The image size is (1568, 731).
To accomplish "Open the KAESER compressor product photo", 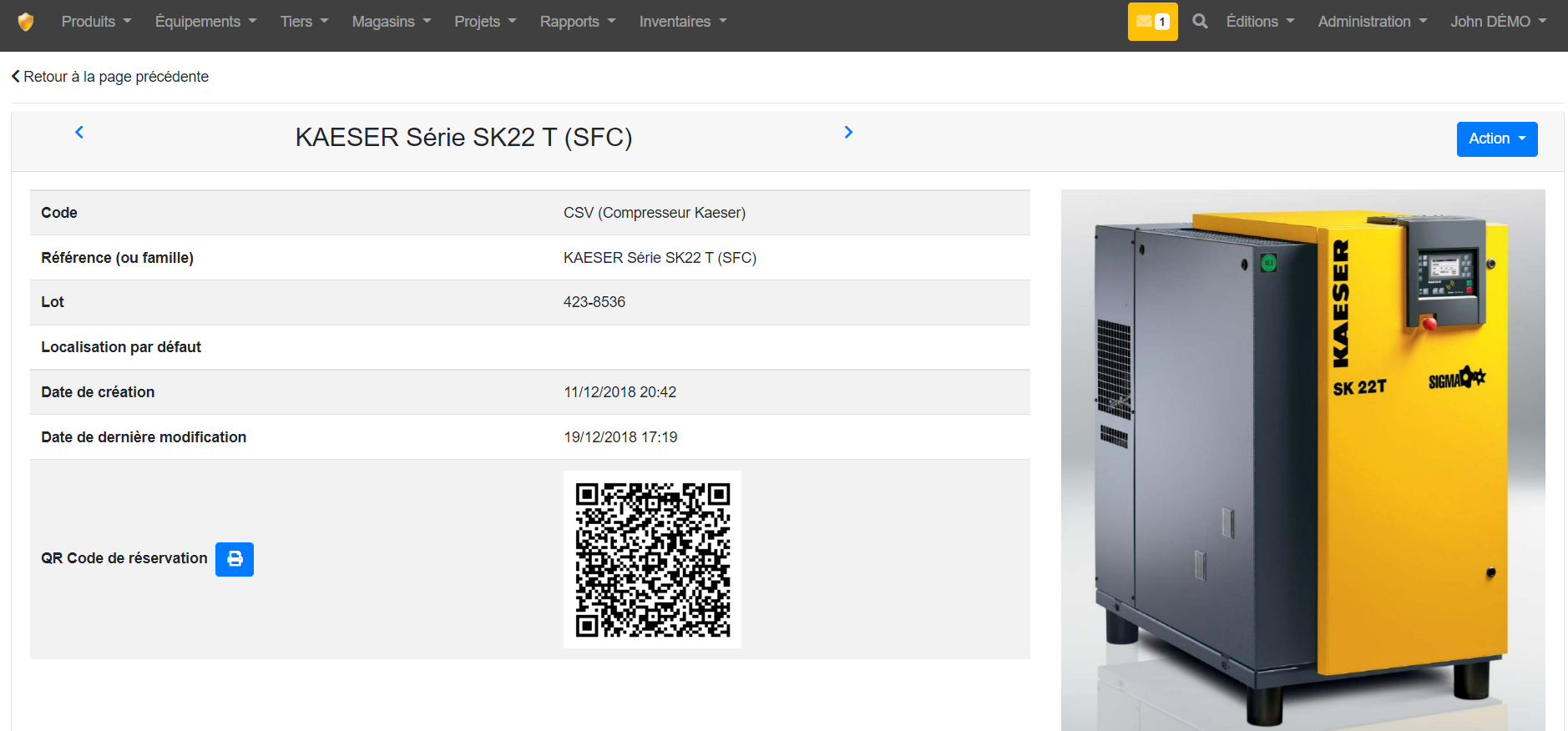I will point(1302,459).
